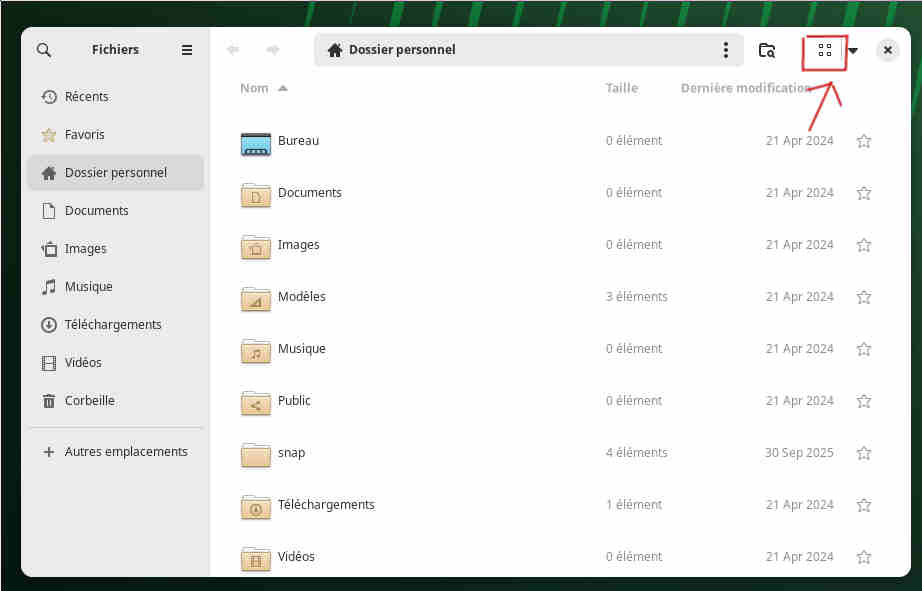This screenshot has width=922, height=591.
Task: Open Téléchargements in the sidebar
Action: coord(112,325)
